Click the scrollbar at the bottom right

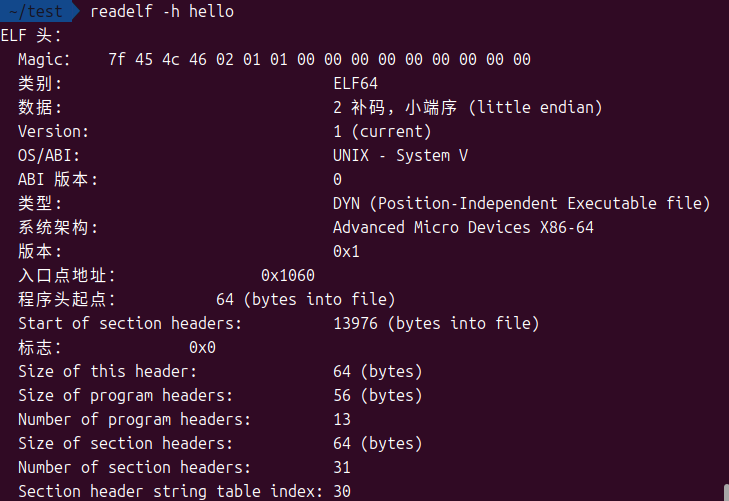[725, 490]
